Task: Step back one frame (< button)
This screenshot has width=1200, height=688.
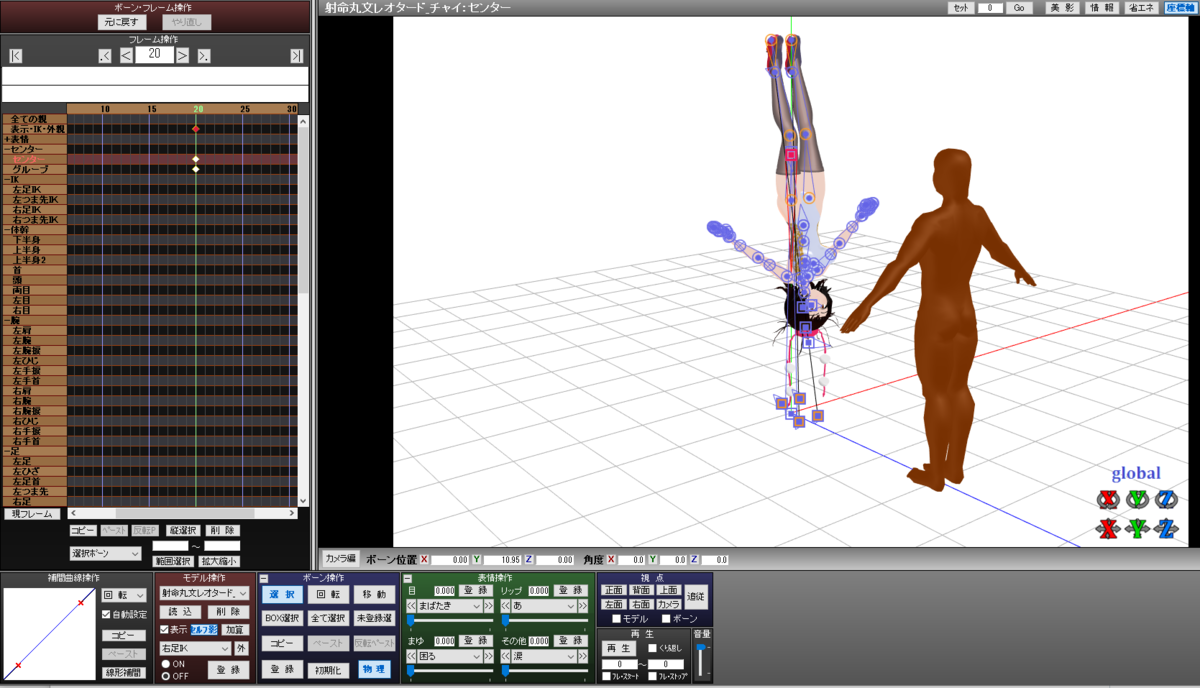Action: tap(126, 55)
